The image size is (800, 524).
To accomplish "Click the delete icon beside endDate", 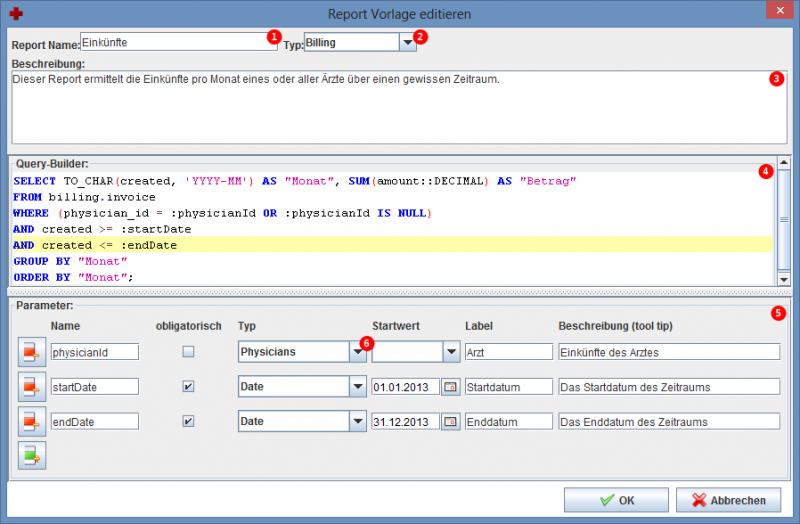I will pyautogui.click(x=31, y=422).
